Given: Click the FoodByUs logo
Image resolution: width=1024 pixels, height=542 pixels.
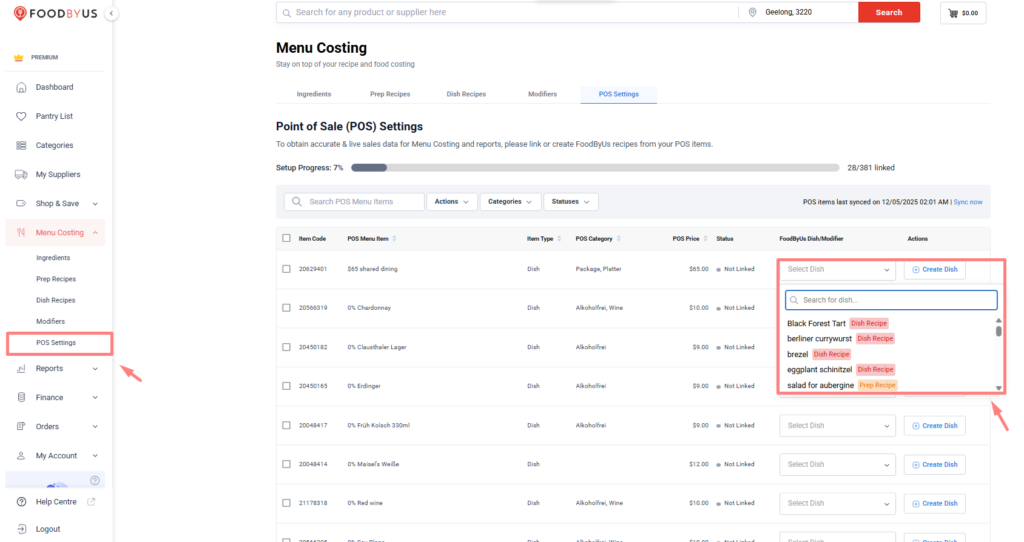Looking at the screenshot, I should (56, 13).
